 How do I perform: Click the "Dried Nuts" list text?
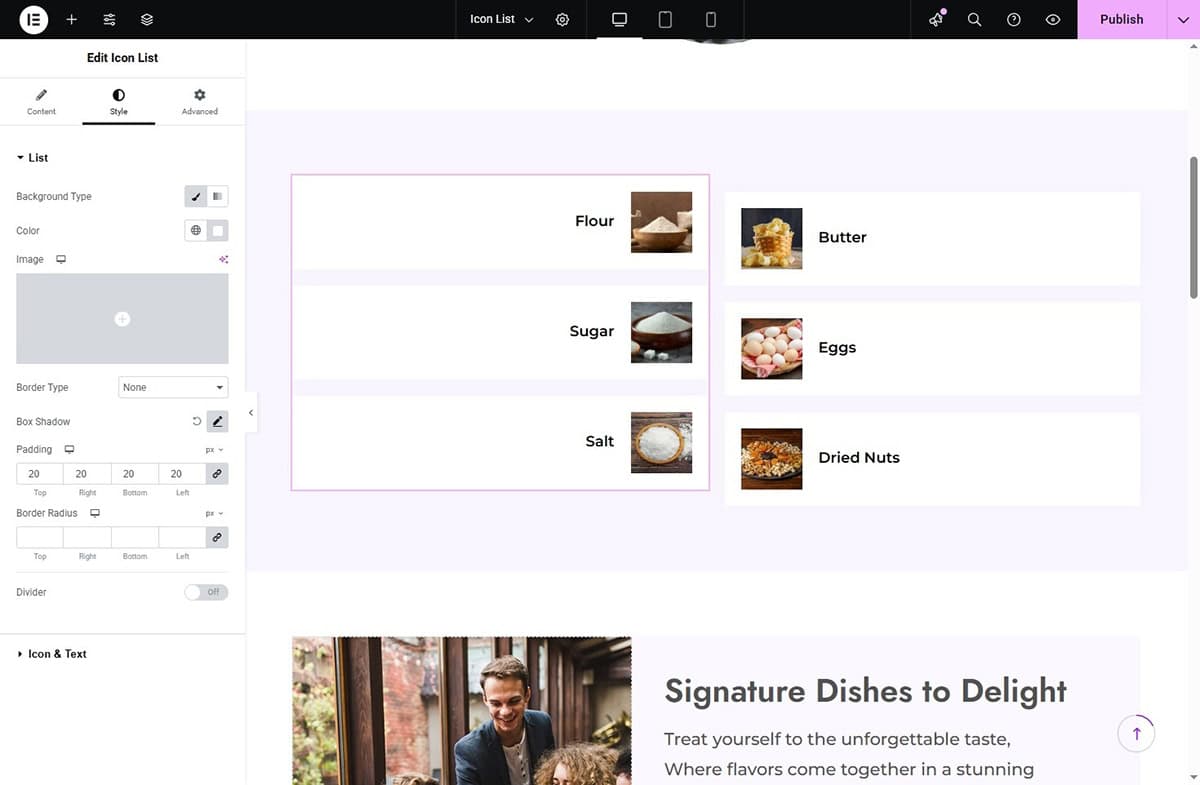(x=859, y=457)
